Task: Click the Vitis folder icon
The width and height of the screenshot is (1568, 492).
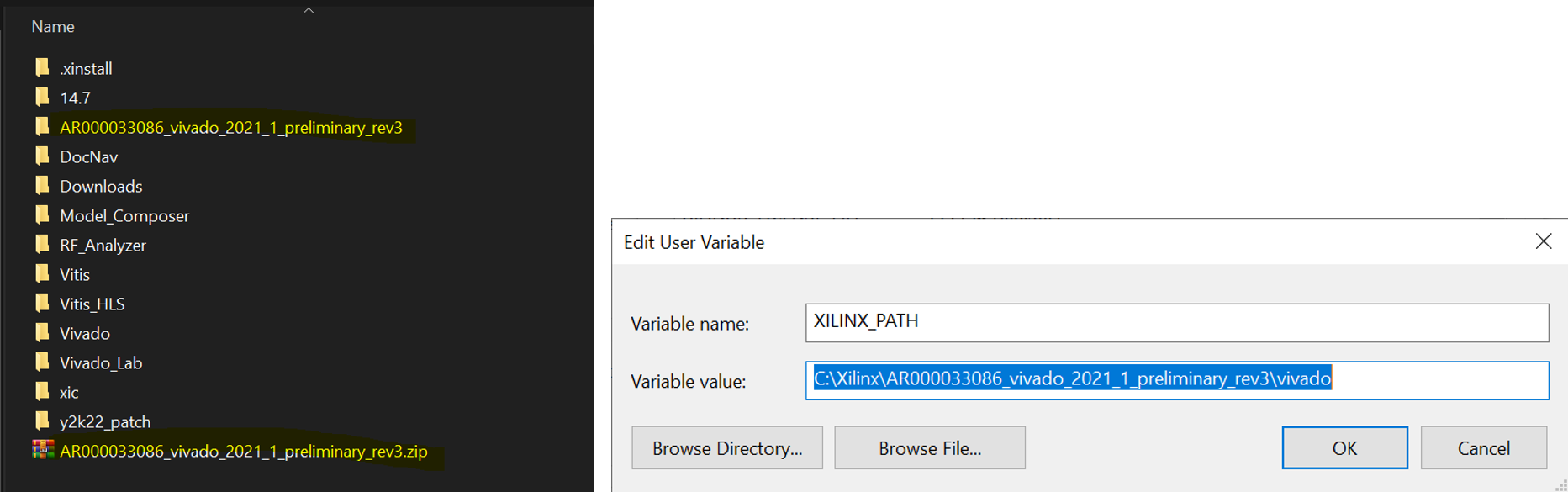Action: (42, 273)
